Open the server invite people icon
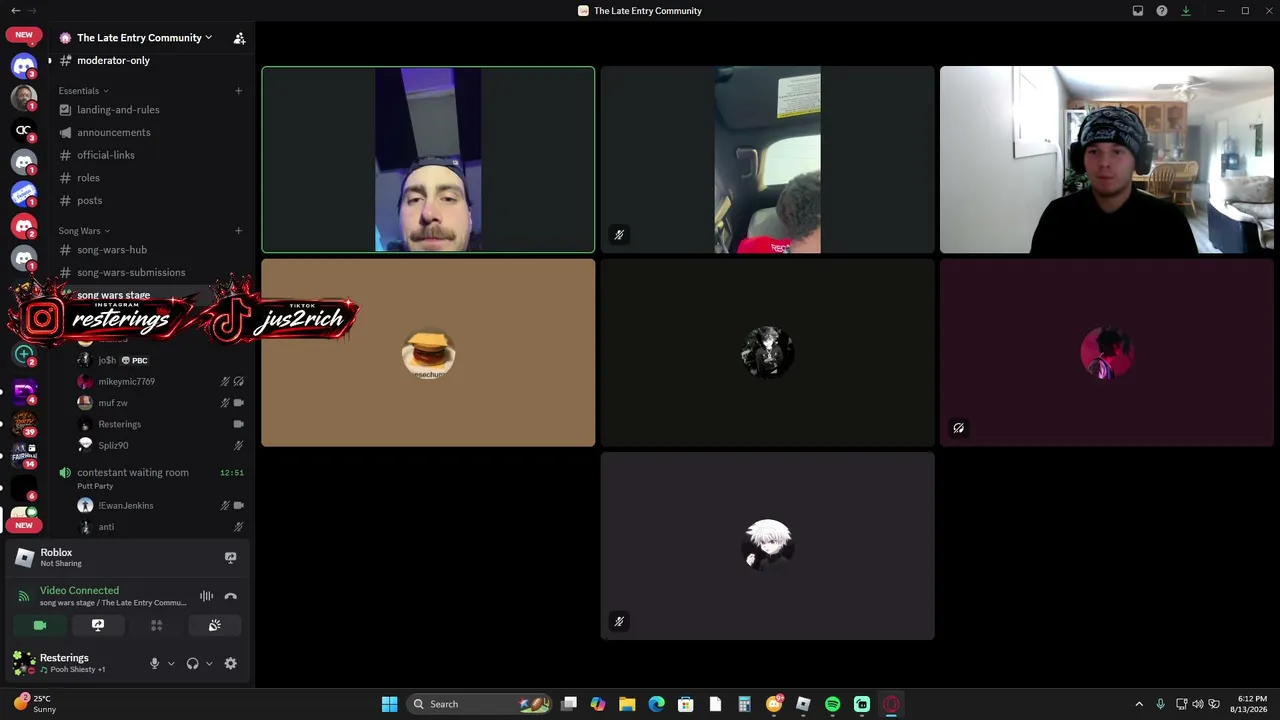Screen dimensions: 1280x720 [x=239, y=38]
